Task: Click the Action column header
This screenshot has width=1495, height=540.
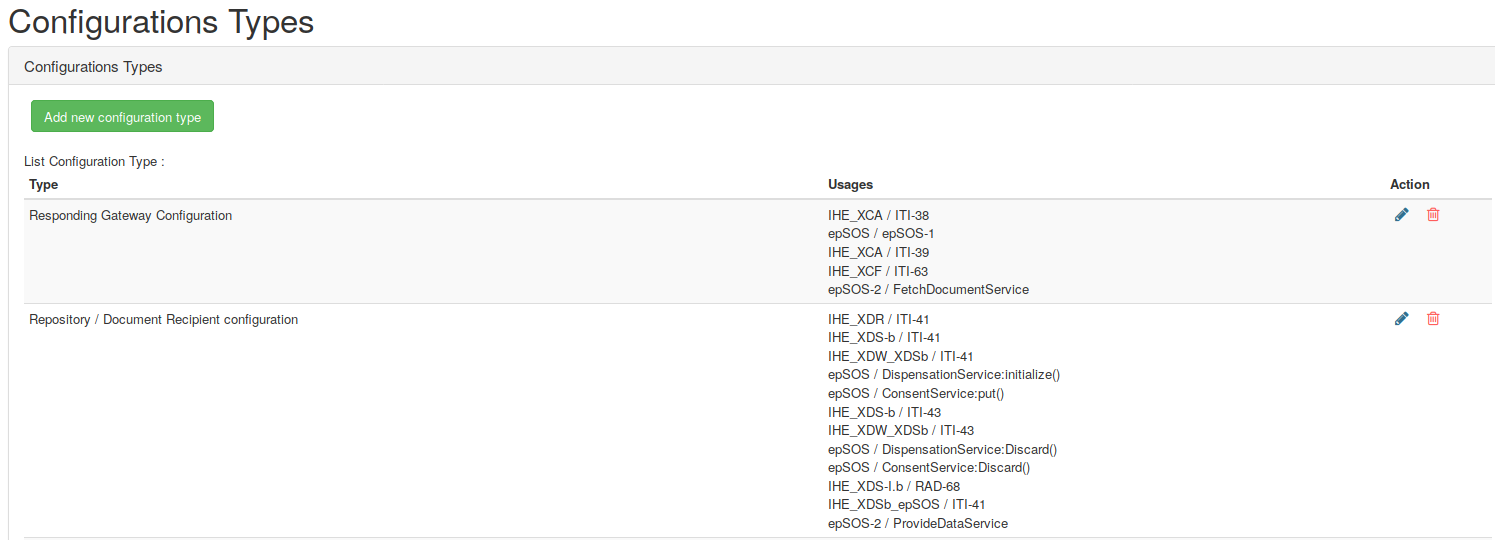Action: click(x=1409, y=185)
